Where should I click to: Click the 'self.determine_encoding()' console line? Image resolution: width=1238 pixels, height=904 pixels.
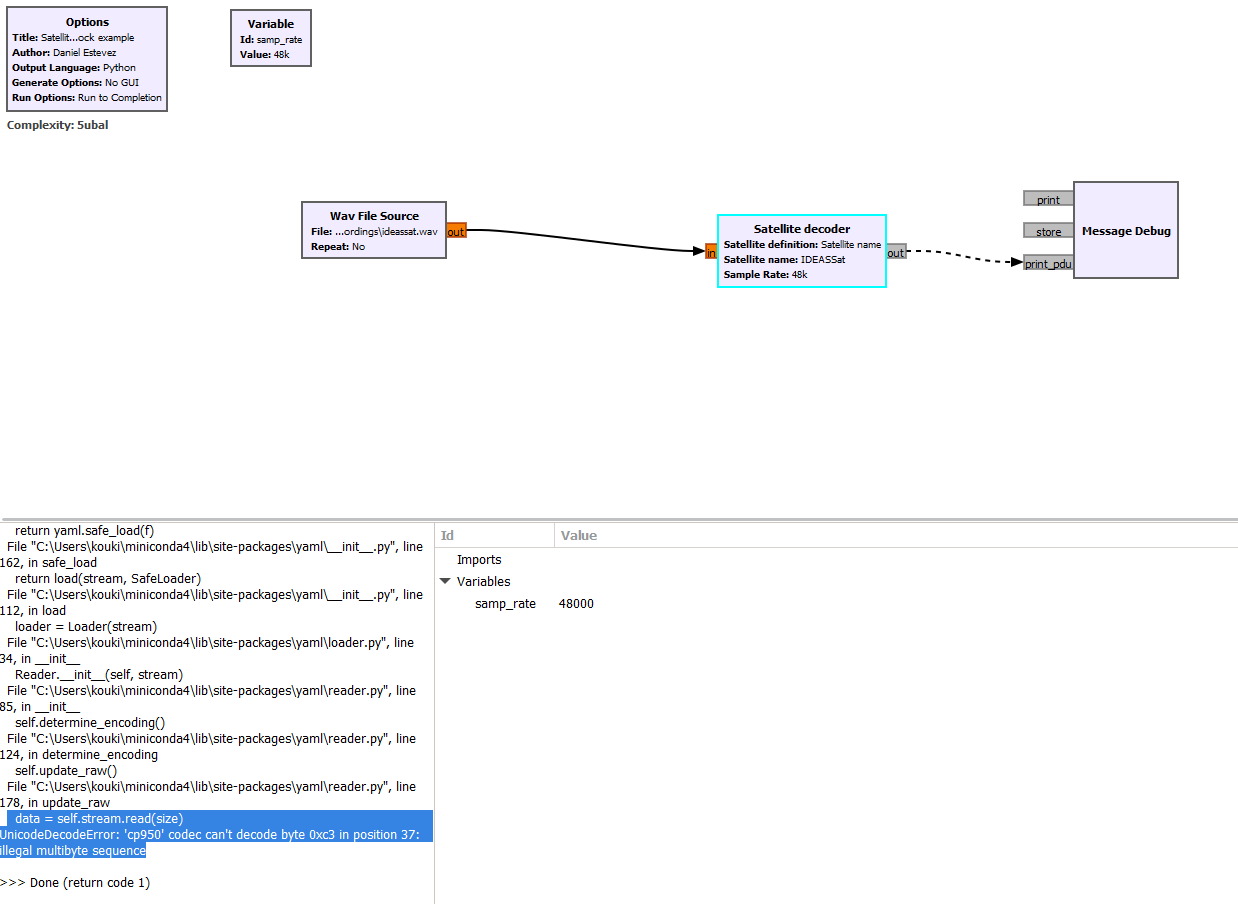(90, 722)
